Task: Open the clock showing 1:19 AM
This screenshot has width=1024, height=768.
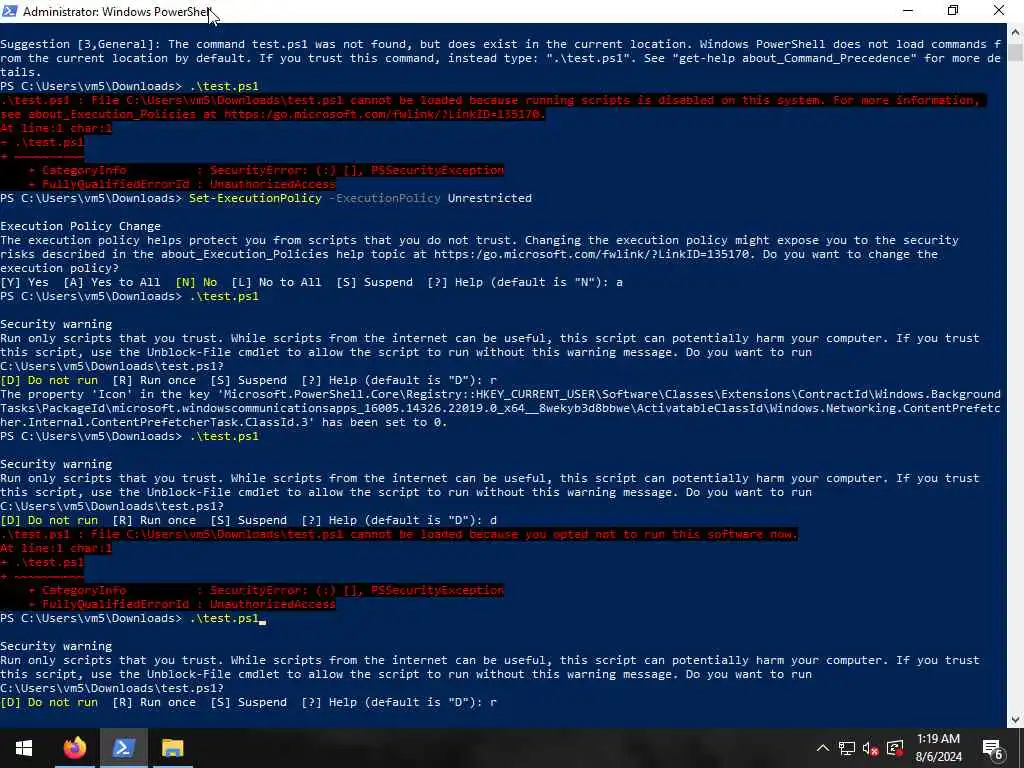Action: (938, 748)
